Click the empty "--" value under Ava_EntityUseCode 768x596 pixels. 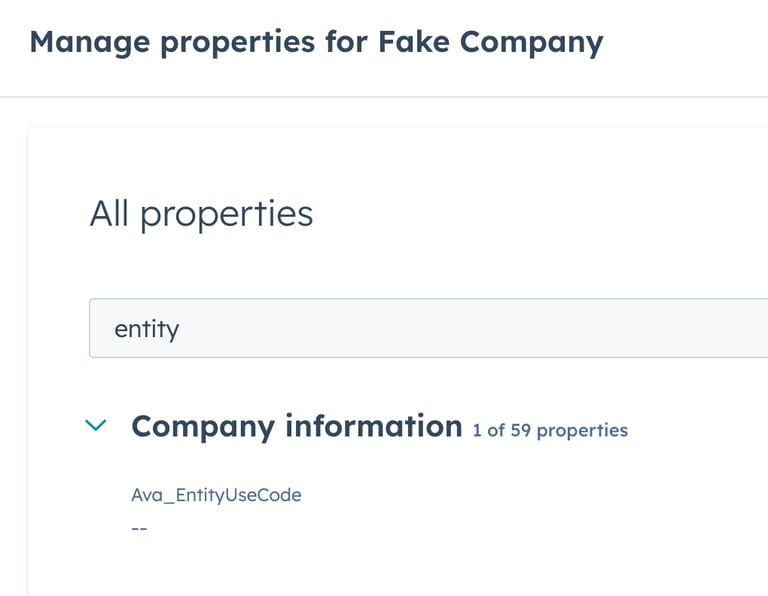pyautogui.click(x=139, y=528)
